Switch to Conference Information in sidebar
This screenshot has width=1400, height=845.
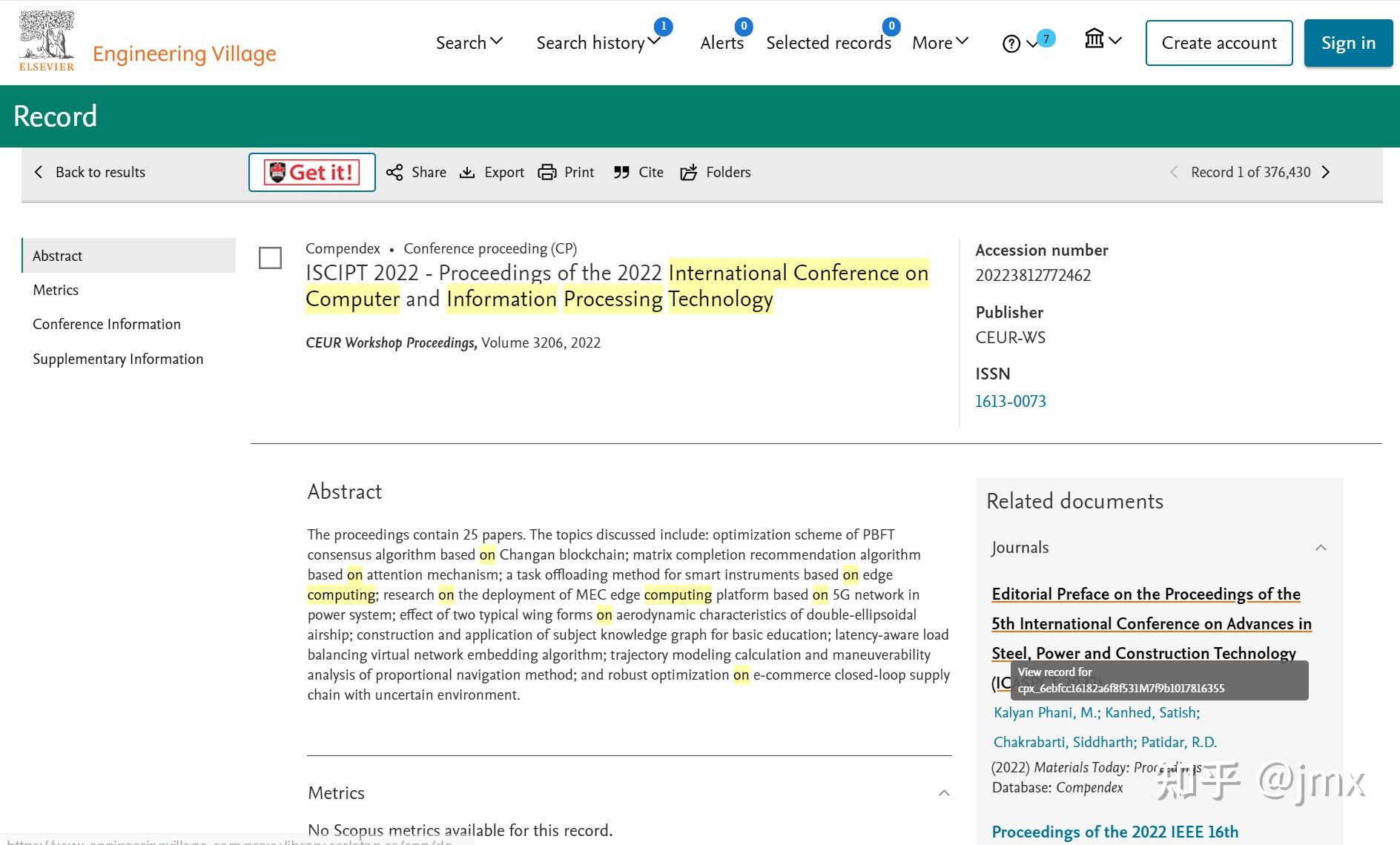[106, 324]
